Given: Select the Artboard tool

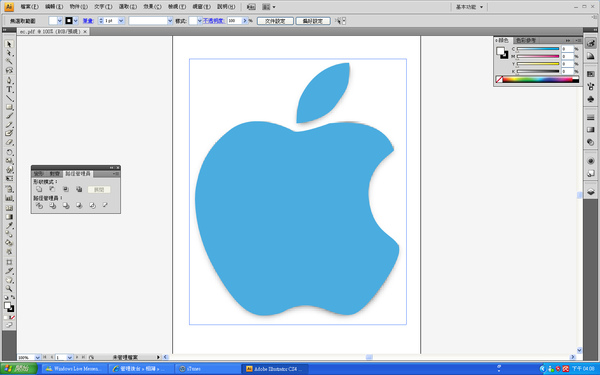Looking at the screenshot, I should (9, 262).
